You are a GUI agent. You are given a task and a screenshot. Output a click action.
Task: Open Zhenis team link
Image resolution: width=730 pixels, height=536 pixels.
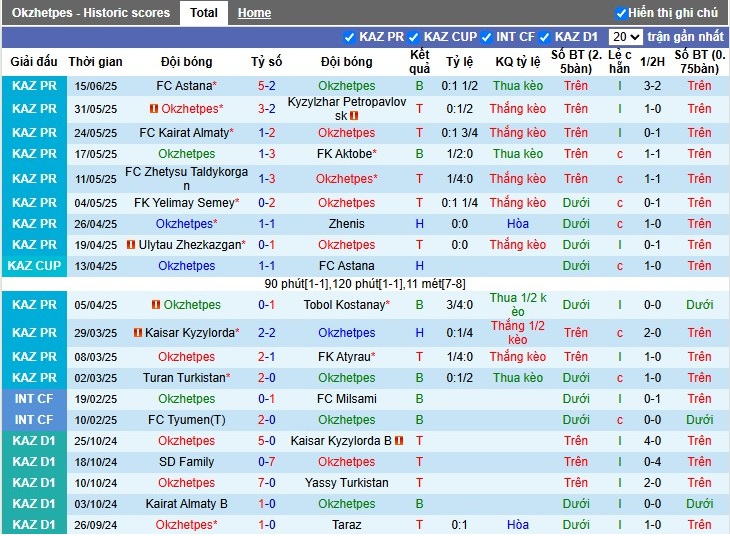pos(347,224)
